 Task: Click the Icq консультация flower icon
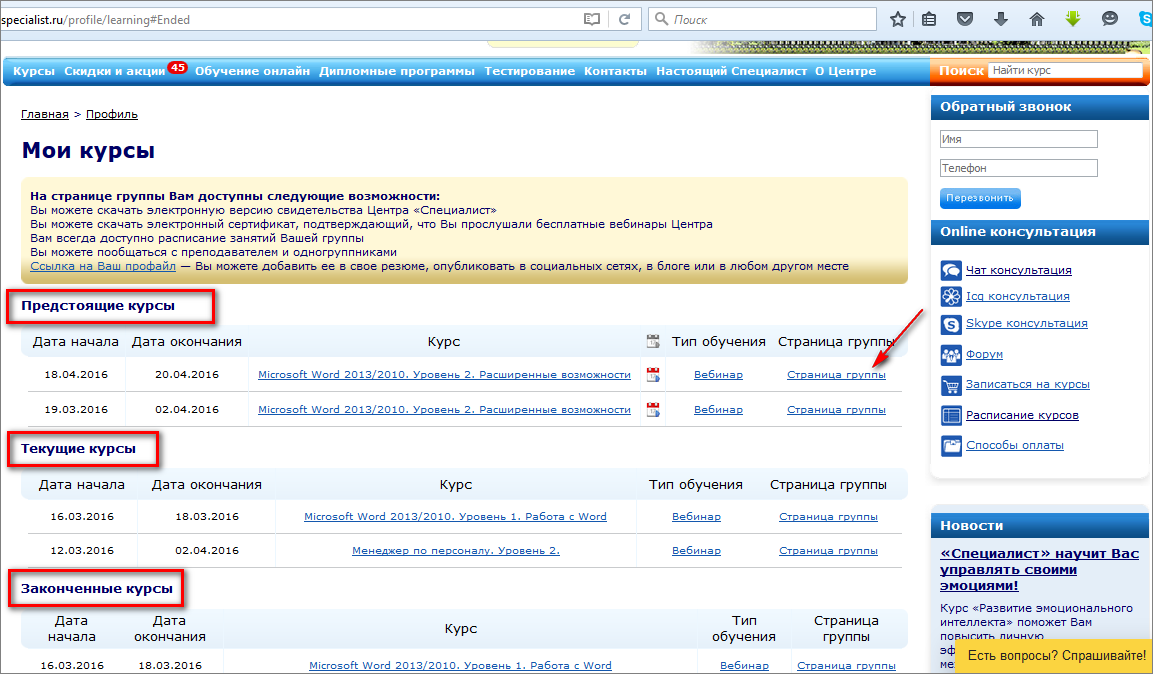(951, 296)
